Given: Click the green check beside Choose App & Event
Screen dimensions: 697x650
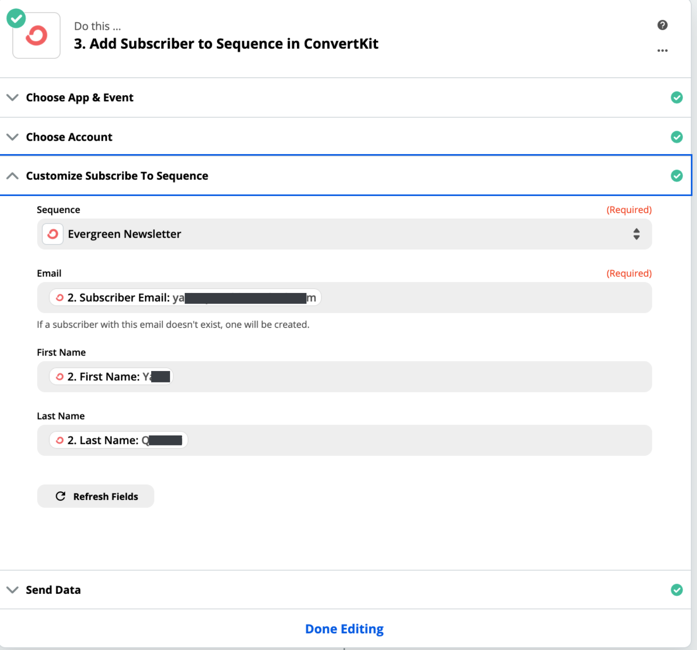Looking at the screenshot, I should pyautogui.click(x=677, y=97).
